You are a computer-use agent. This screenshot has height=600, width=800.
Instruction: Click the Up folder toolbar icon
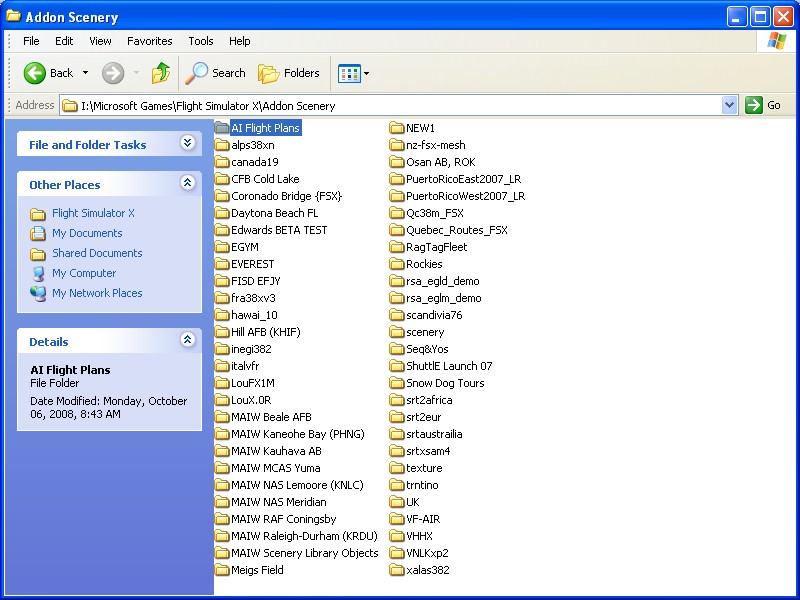point(161,73)
